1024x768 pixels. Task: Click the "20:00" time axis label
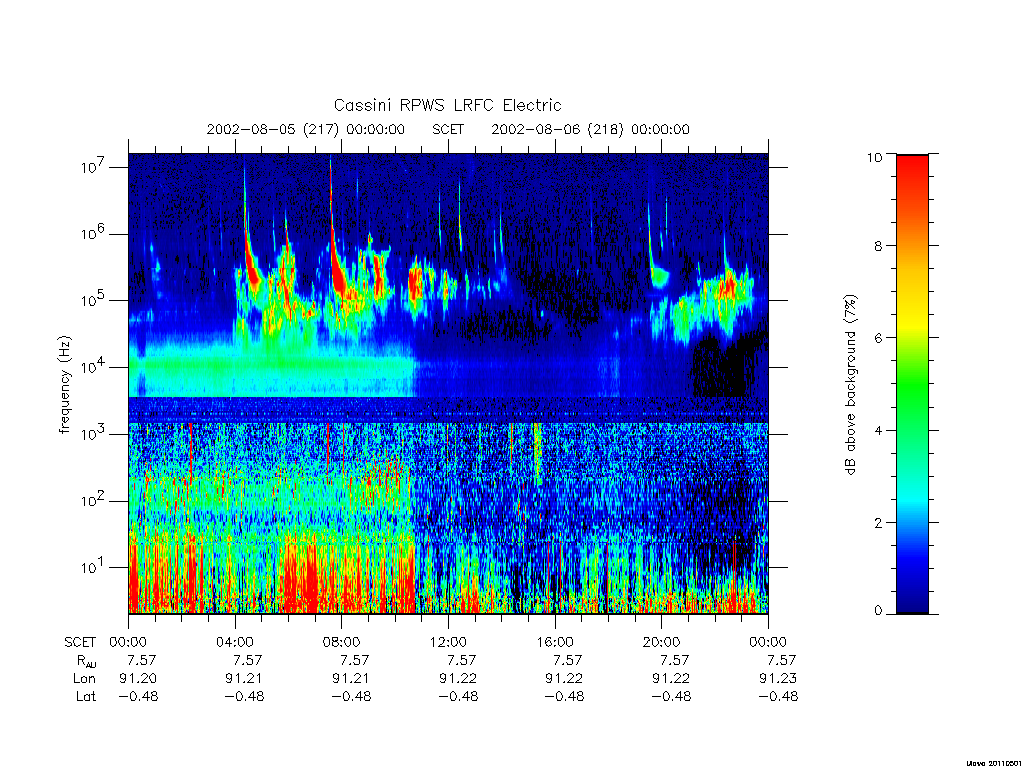tap(662, 642)
